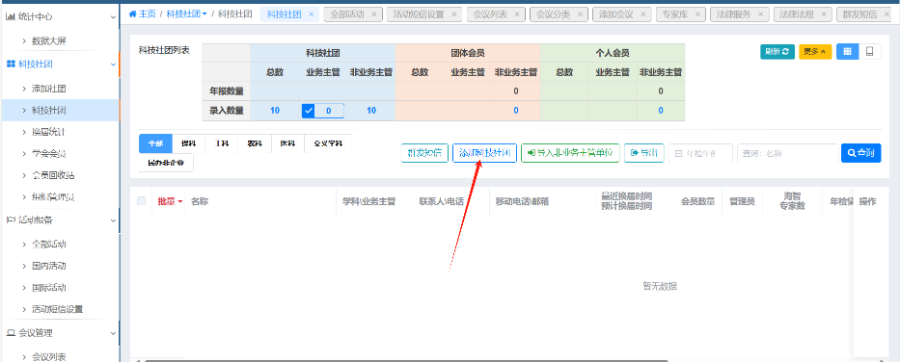Open the 批量 batch actions dropdown
The height and width of the screenshot is (362, 900).
point(170,201)
